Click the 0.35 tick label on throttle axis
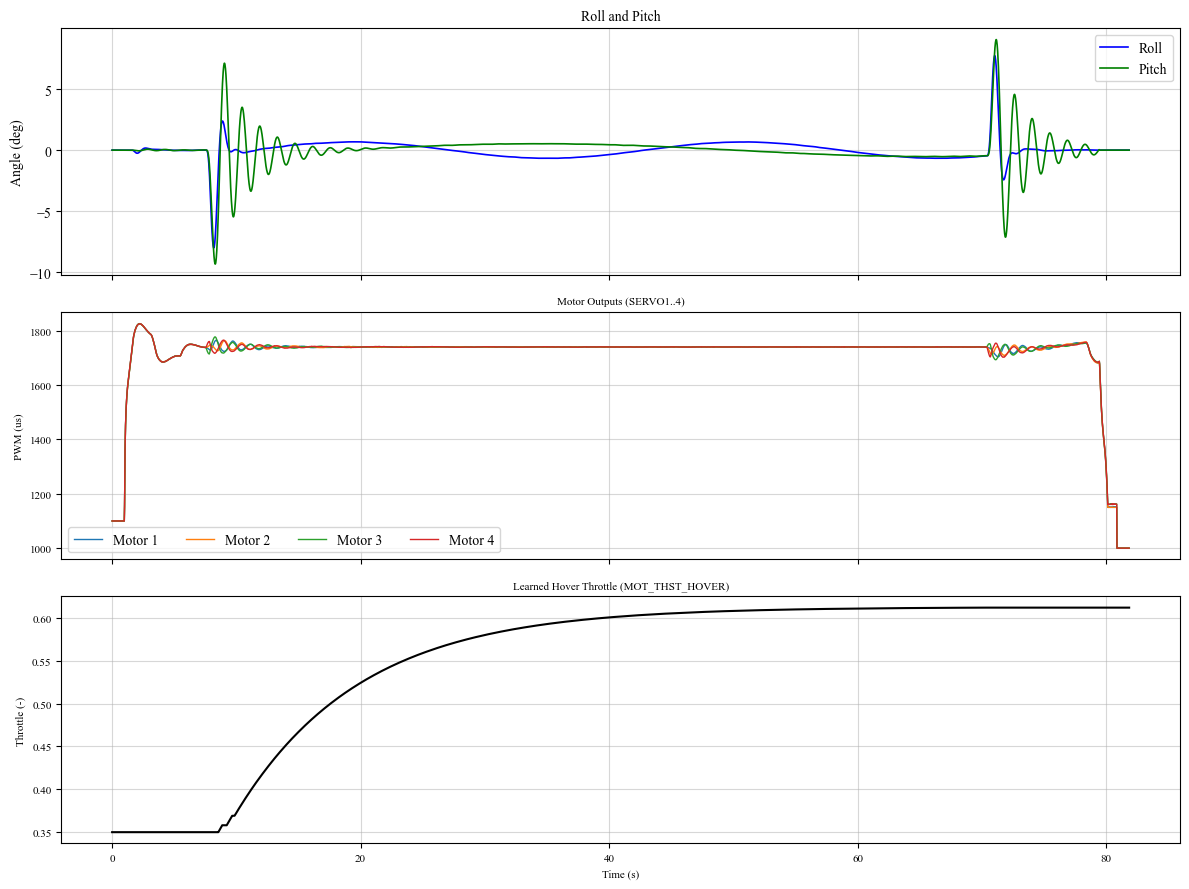This screenshot has width=1189, height=889. point(42,833)
